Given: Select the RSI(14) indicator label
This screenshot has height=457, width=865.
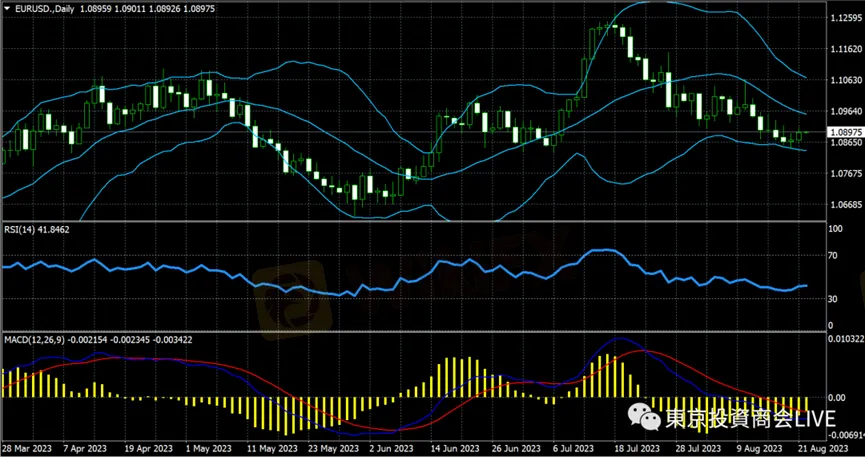Looking at the screenshot, I should coord(40,229).
